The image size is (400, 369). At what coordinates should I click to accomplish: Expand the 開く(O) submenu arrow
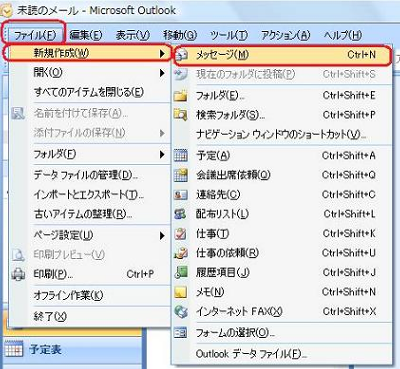[x=162, y=73]
